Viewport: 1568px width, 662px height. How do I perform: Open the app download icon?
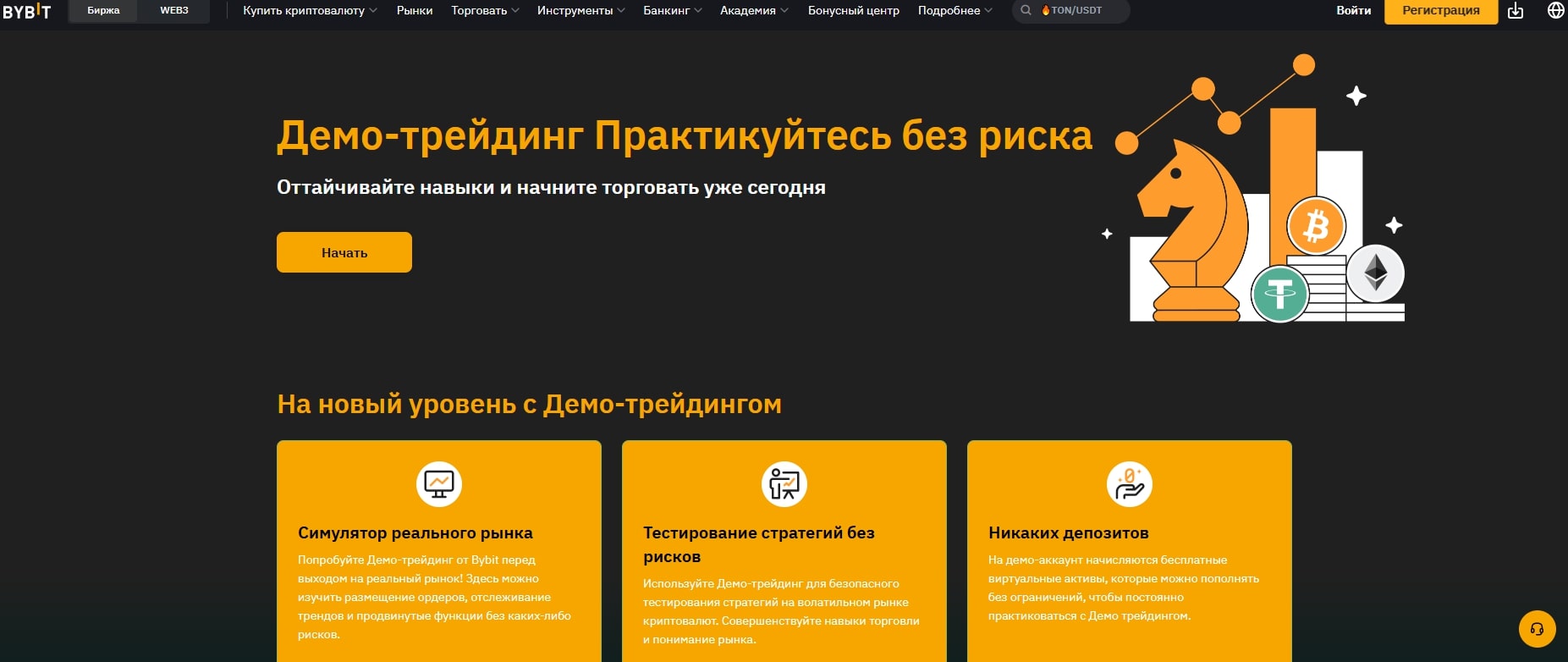(1516, 11)
